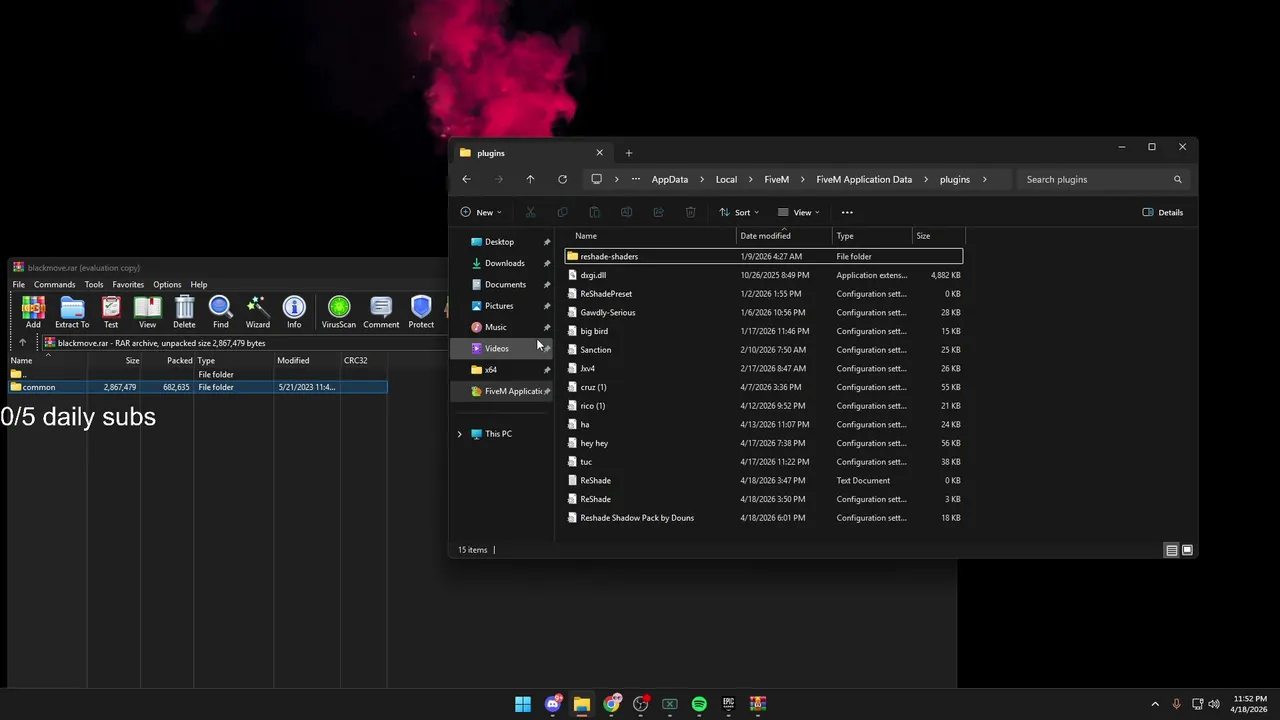Select the reshade-shaders folder
The image size is (1280, 720).
(763, 256)
